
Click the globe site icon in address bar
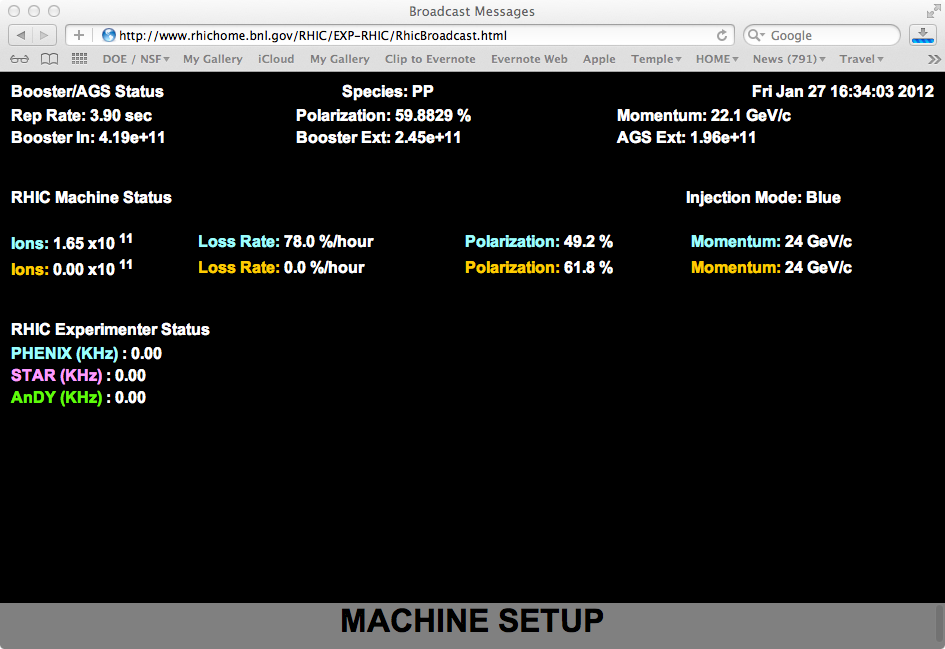(108, 36)
